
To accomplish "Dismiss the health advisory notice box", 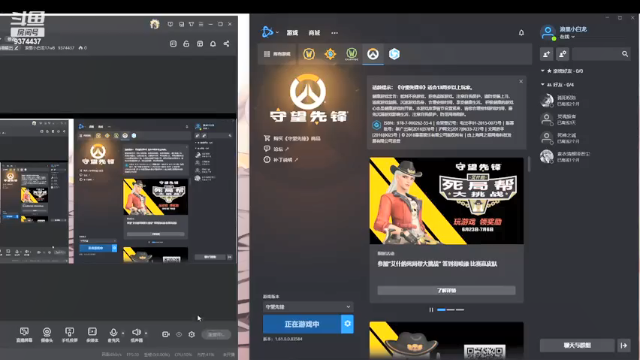I will [521, 82].
